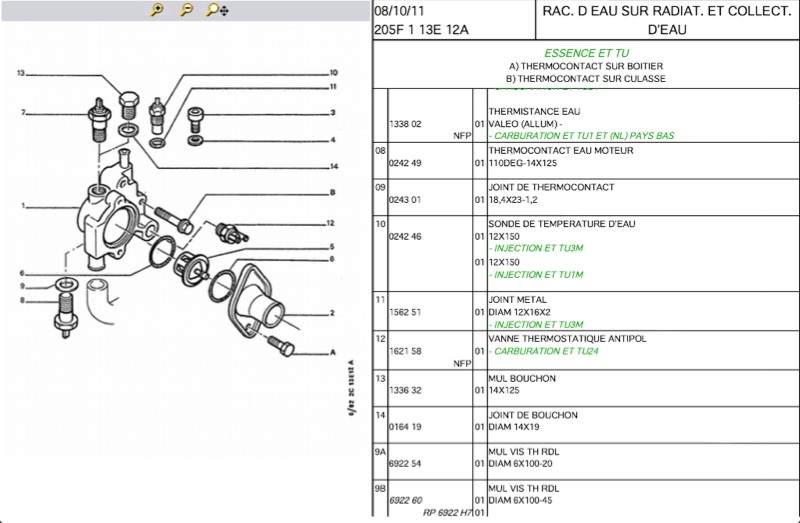Pick callout label B in the diagram
The width and height of the screenshot is (800, 523).
point(332,192)
